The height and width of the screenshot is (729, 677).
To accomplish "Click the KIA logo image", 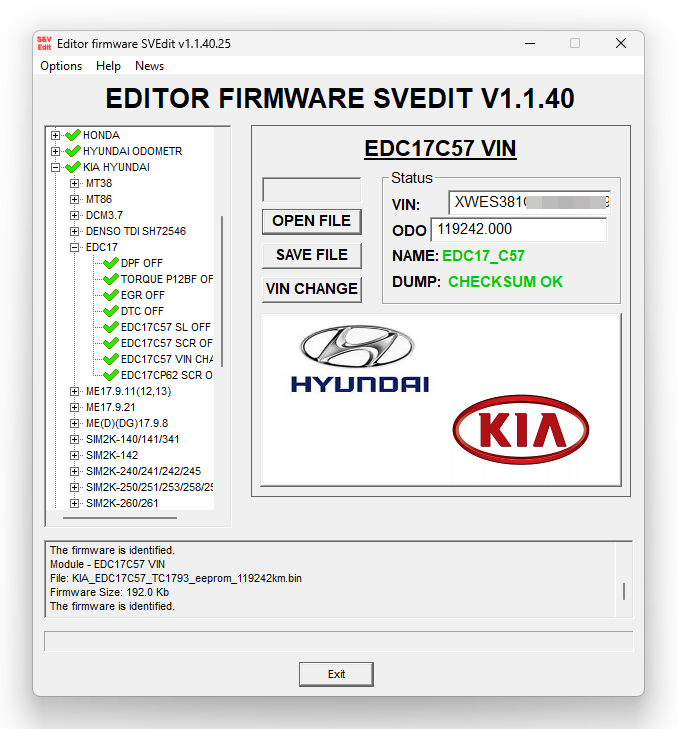I will (521, 430).
